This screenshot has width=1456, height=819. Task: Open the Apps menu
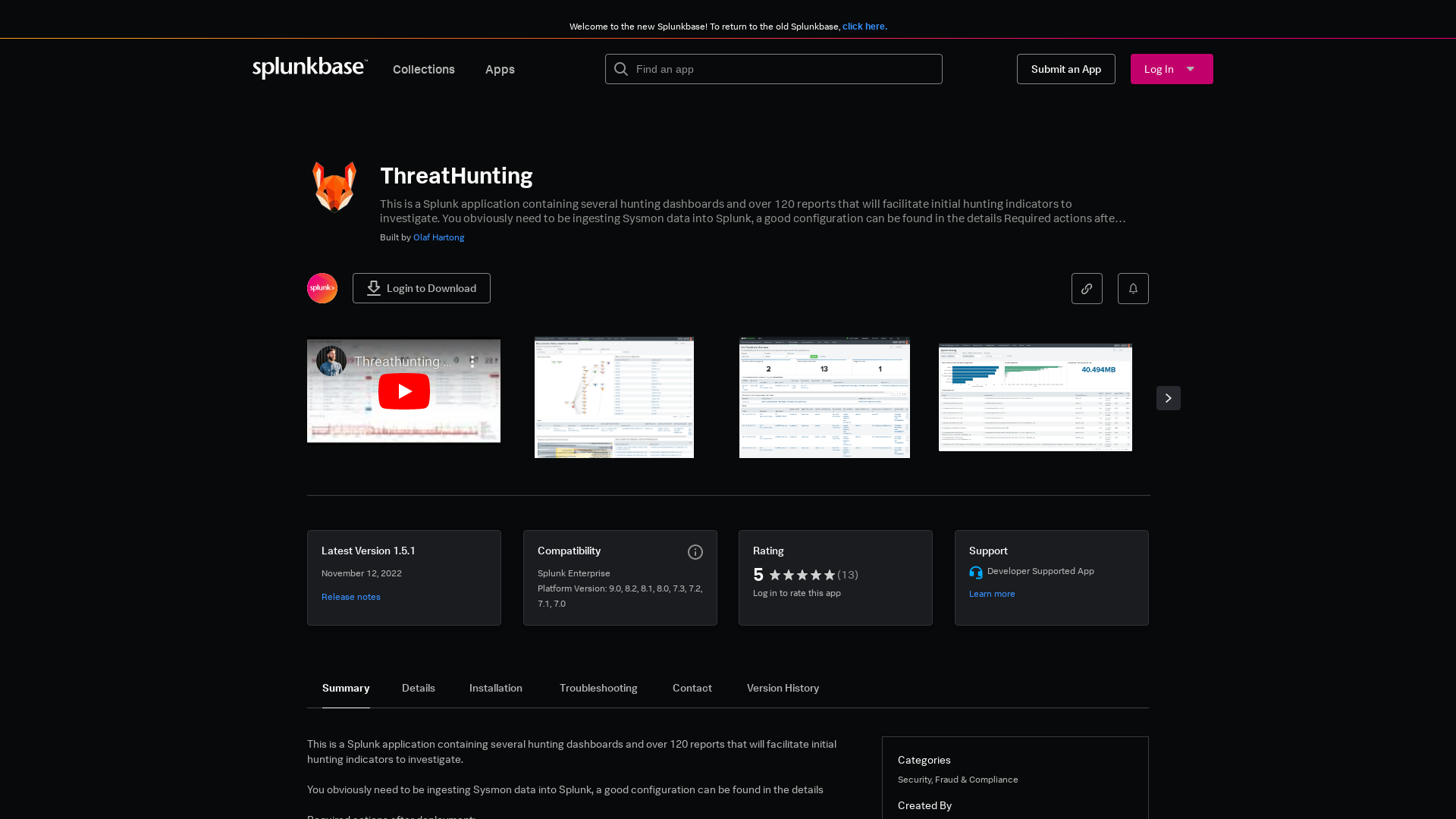click(500, 69)
